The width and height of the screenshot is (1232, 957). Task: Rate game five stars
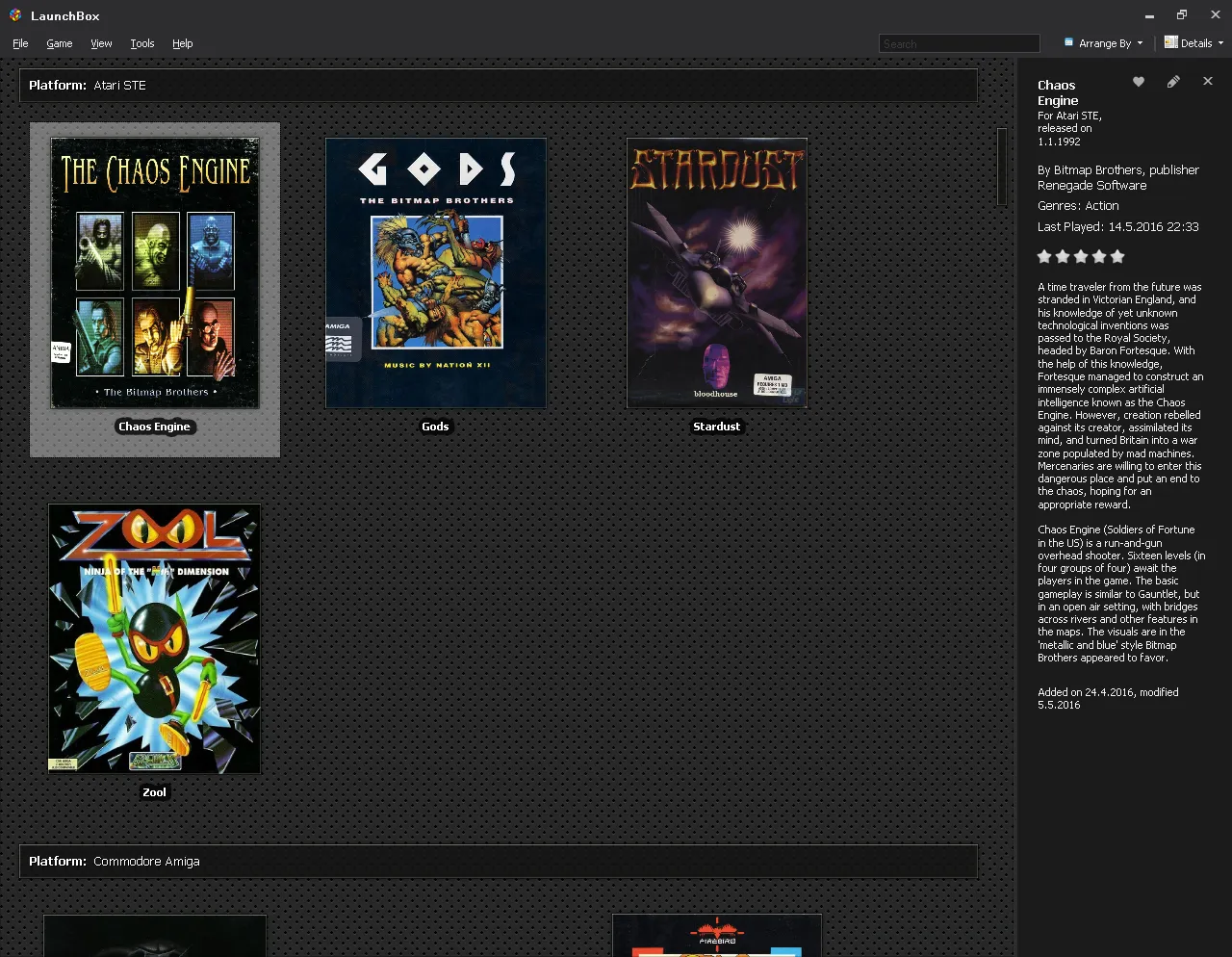point(1117,256)
